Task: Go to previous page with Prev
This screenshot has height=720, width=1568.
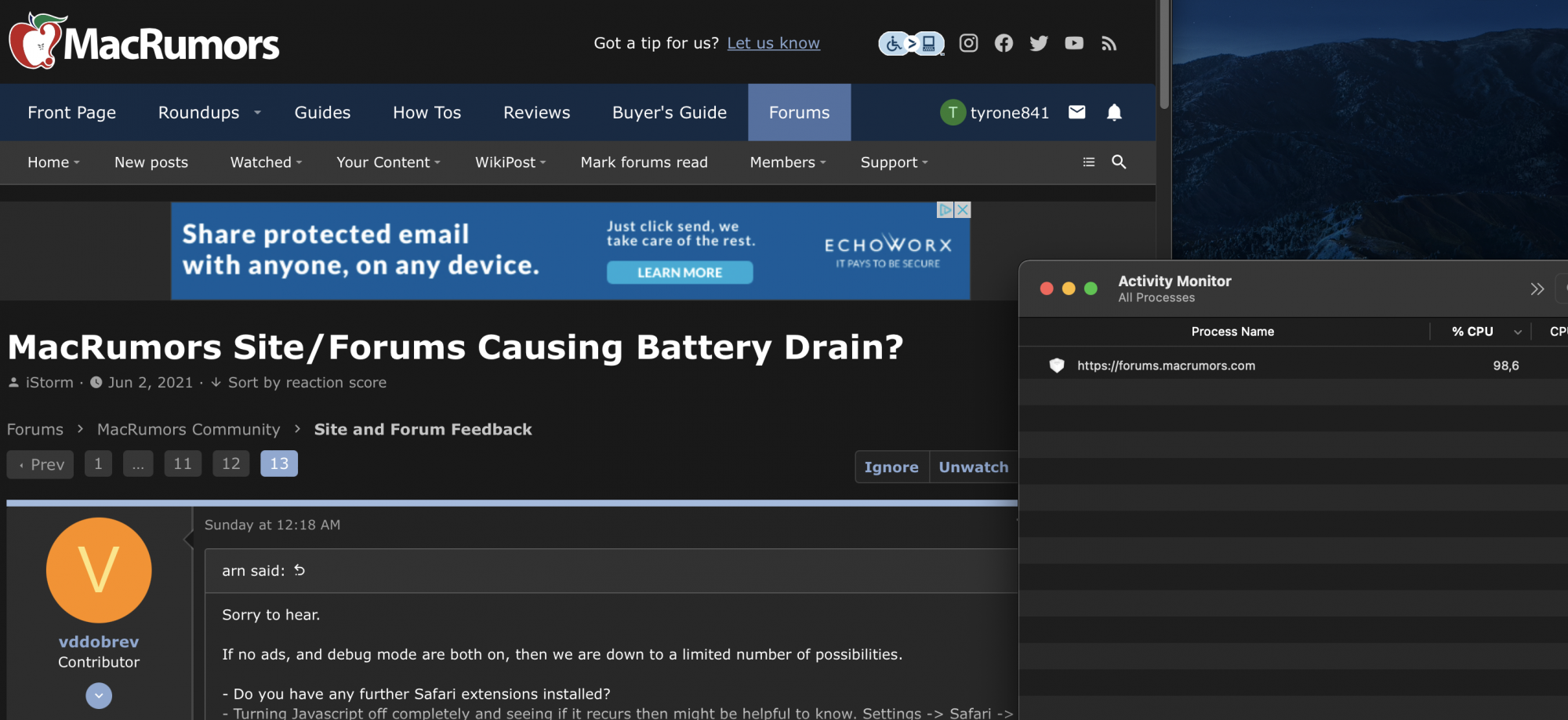Action: (x=41, y=464)
